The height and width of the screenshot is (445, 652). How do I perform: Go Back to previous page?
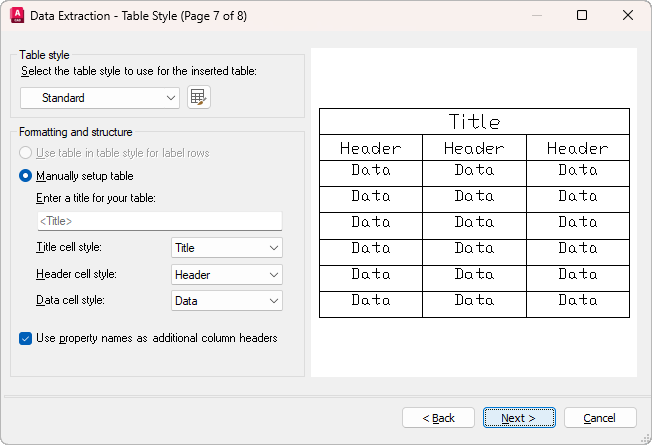pos(438,418)
